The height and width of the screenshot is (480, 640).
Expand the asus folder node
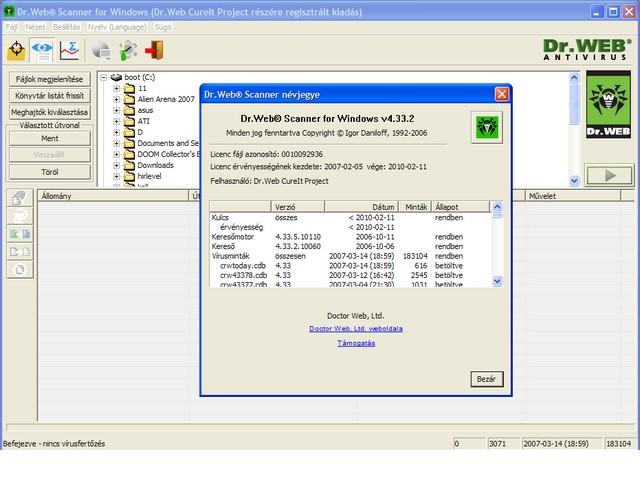[116, 110]
